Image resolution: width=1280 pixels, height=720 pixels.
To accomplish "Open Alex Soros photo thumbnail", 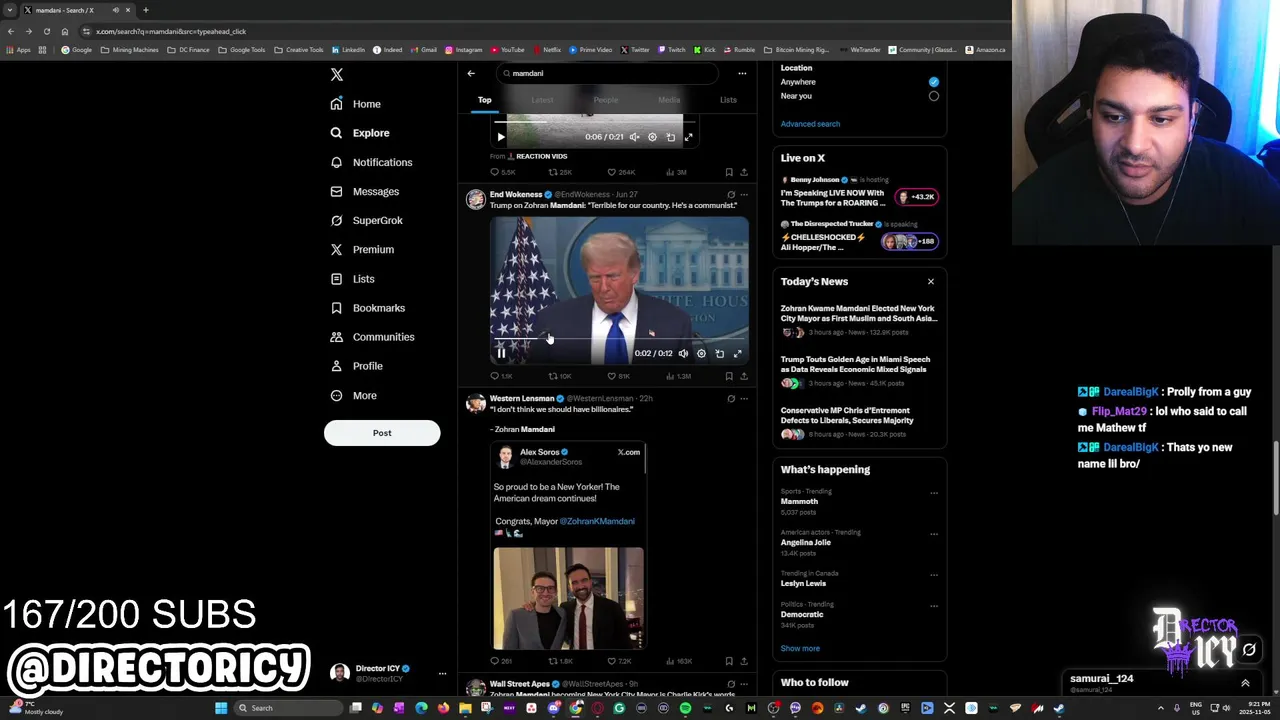I will point(568,598).
